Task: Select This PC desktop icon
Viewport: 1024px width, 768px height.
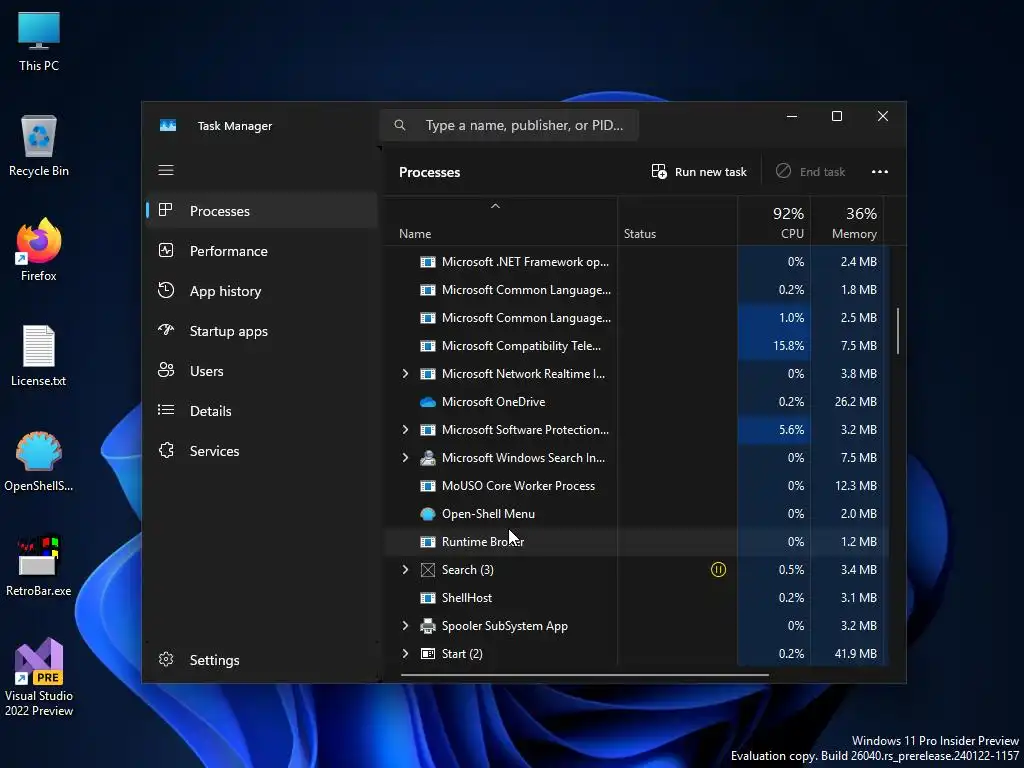Action: (x=39, y=41)
